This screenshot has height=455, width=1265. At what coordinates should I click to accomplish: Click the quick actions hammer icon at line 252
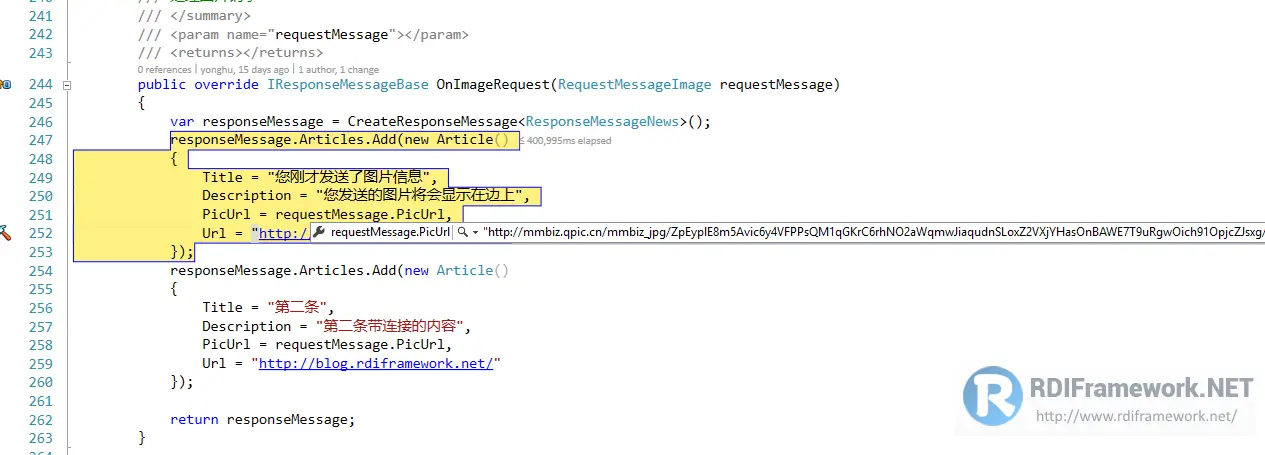(5, 233)
